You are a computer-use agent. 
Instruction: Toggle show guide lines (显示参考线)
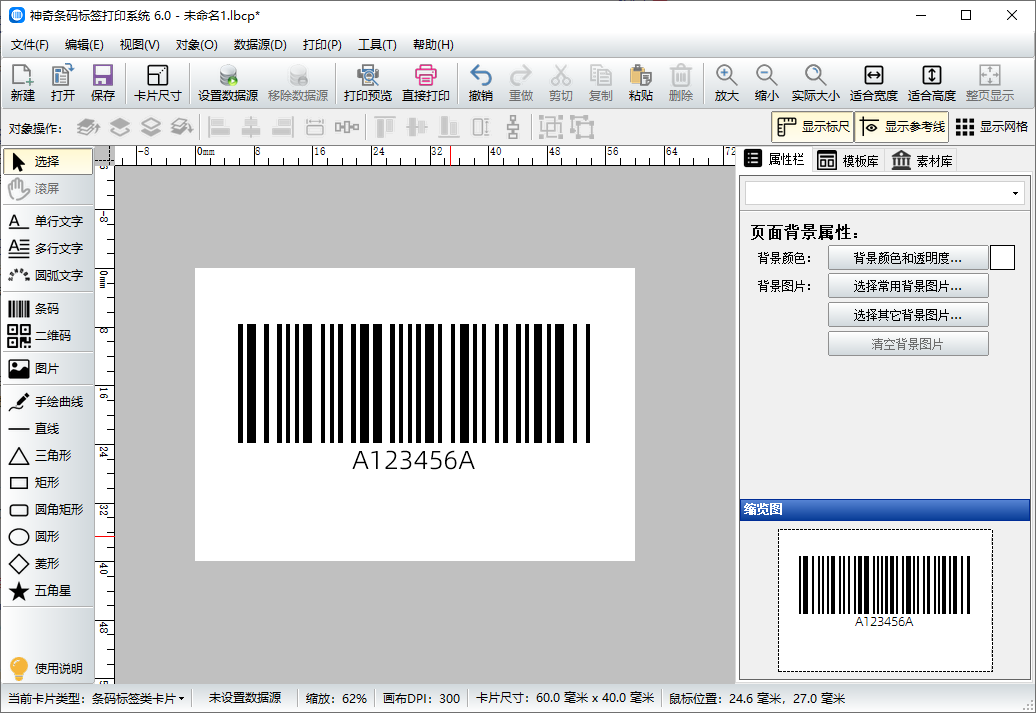[x=901, y=127]
